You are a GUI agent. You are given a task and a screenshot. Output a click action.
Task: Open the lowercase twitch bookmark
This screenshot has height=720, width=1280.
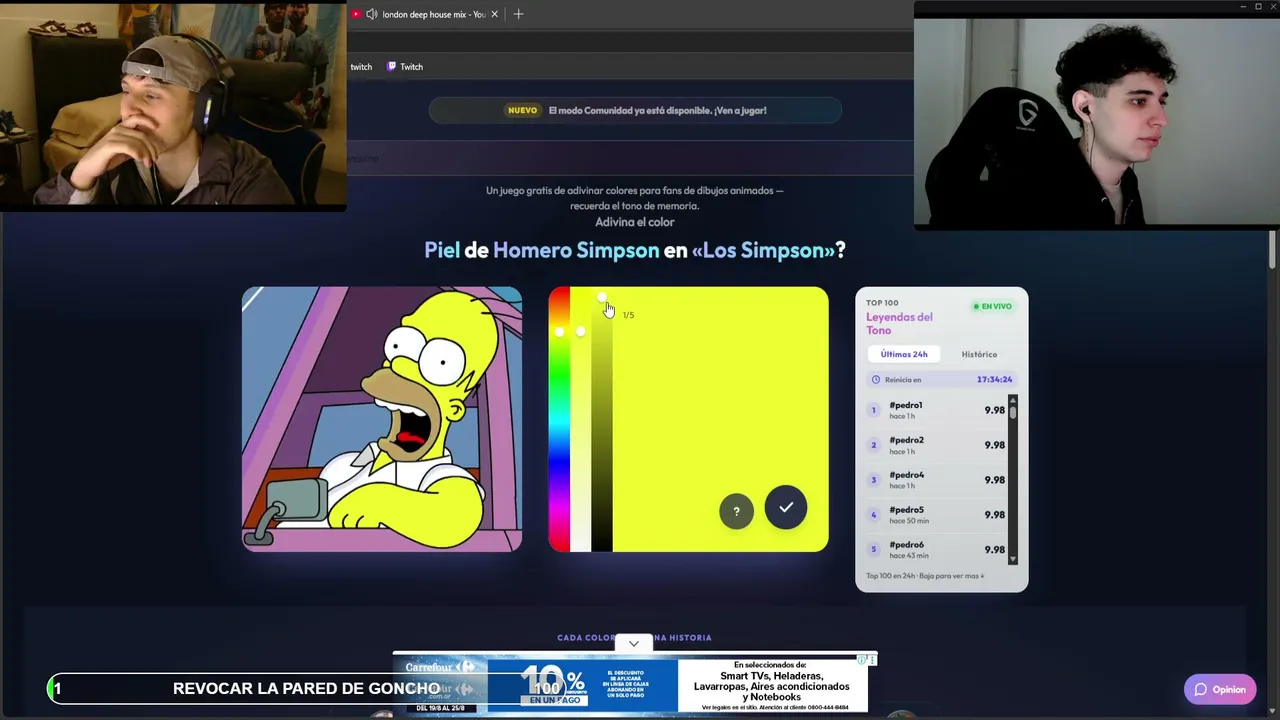point(361,67)
